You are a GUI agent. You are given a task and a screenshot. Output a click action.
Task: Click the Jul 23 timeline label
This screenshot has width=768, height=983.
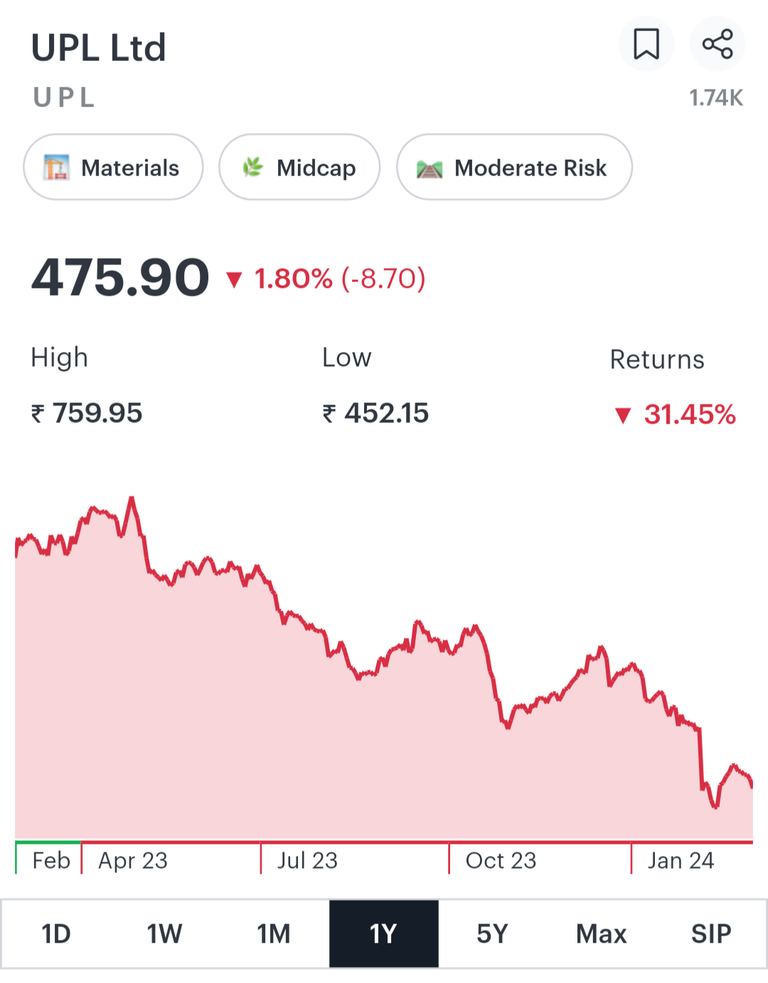click(x=307, y=861)
